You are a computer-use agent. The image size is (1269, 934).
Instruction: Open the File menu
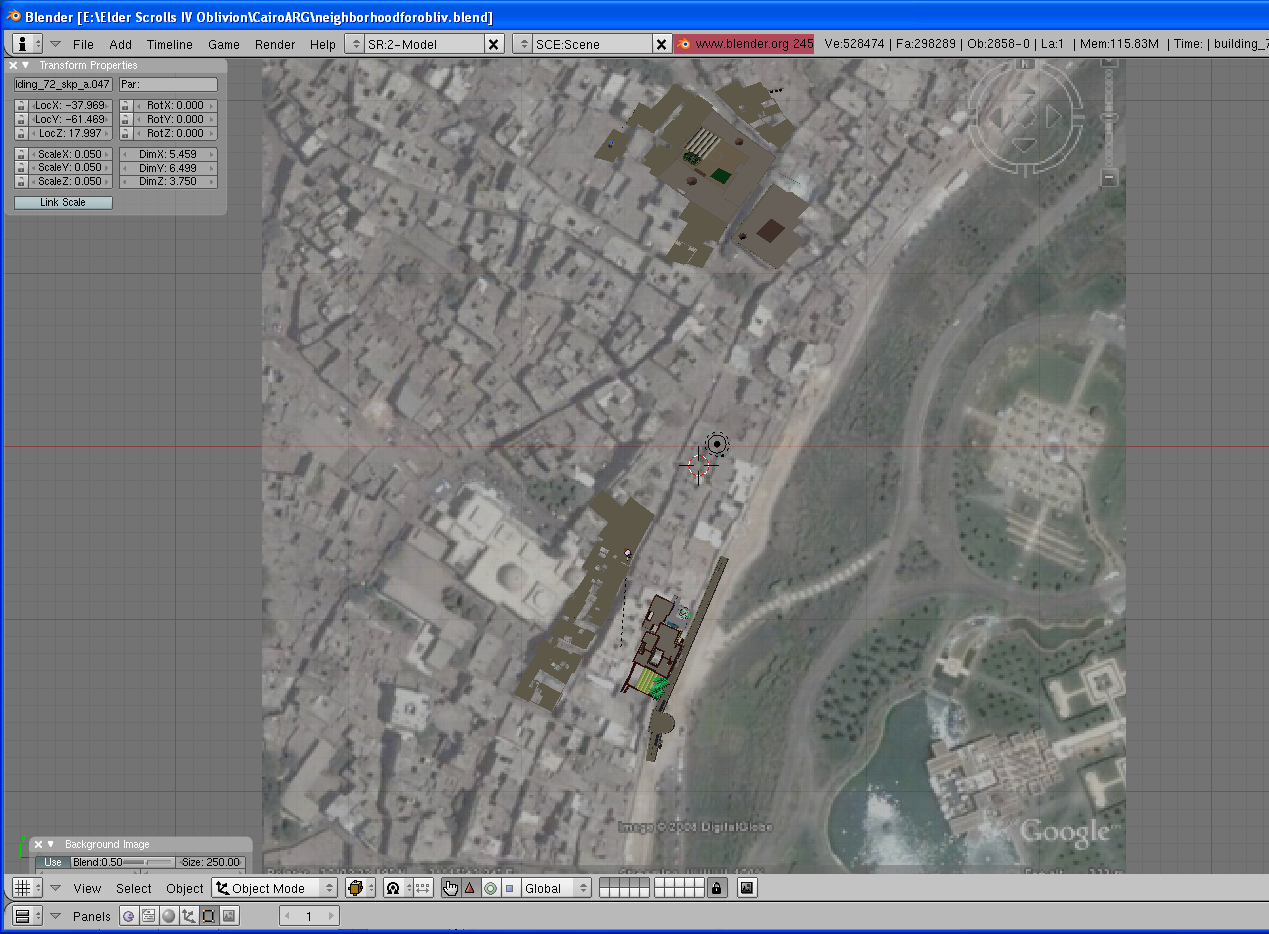click(83, 44)
